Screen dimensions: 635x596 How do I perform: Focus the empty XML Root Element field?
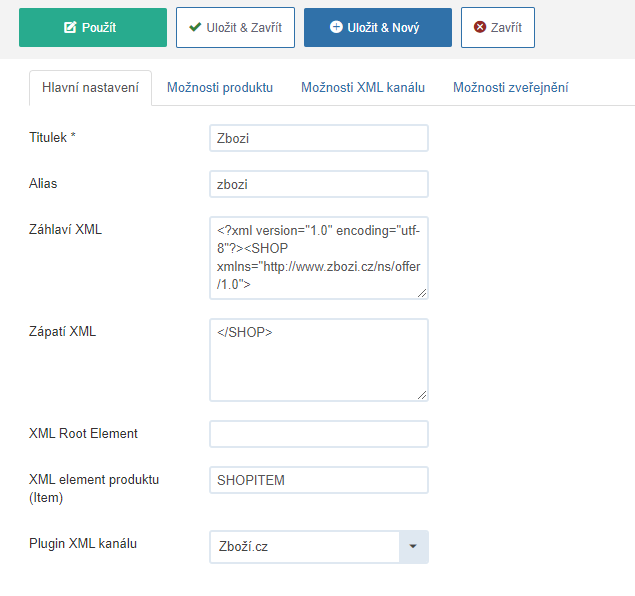point(319,434)
